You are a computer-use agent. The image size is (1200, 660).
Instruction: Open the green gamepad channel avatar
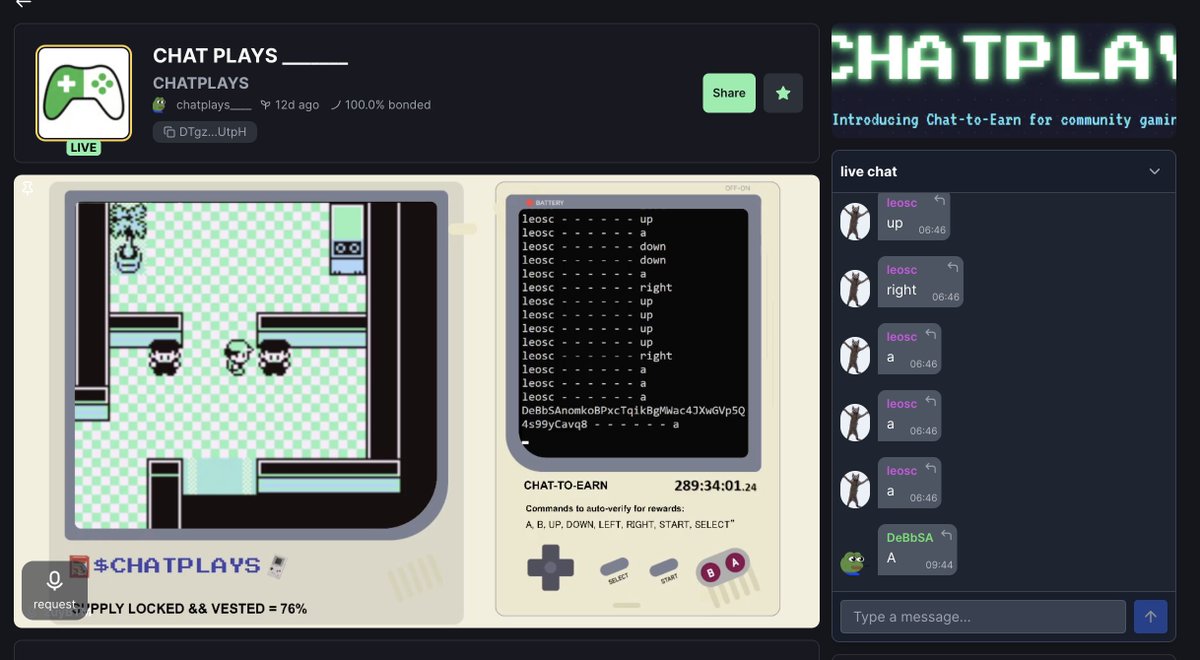point(84,92)
